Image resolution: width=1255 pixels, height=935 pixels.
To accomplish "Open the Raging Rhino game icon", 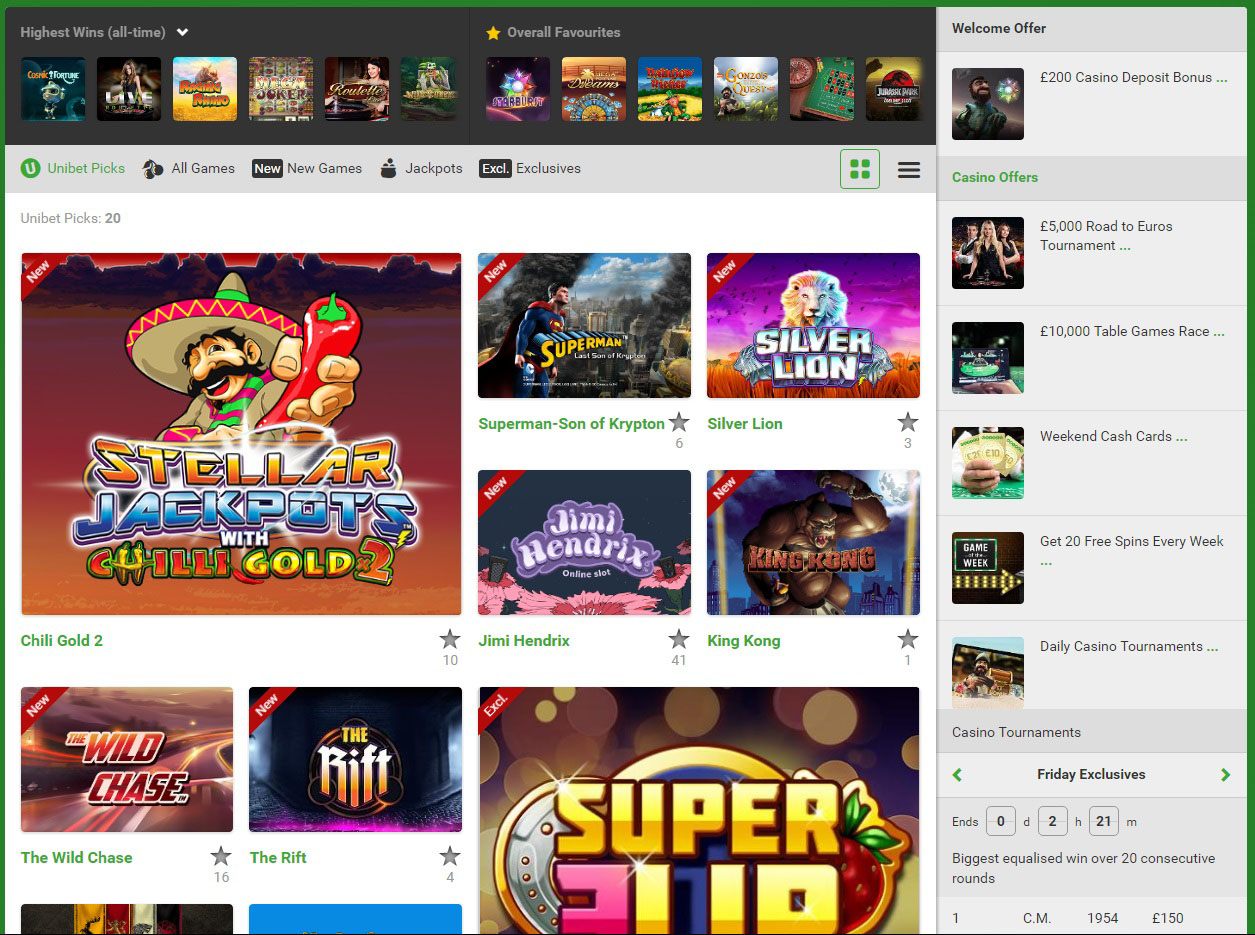I will point(205,89).
